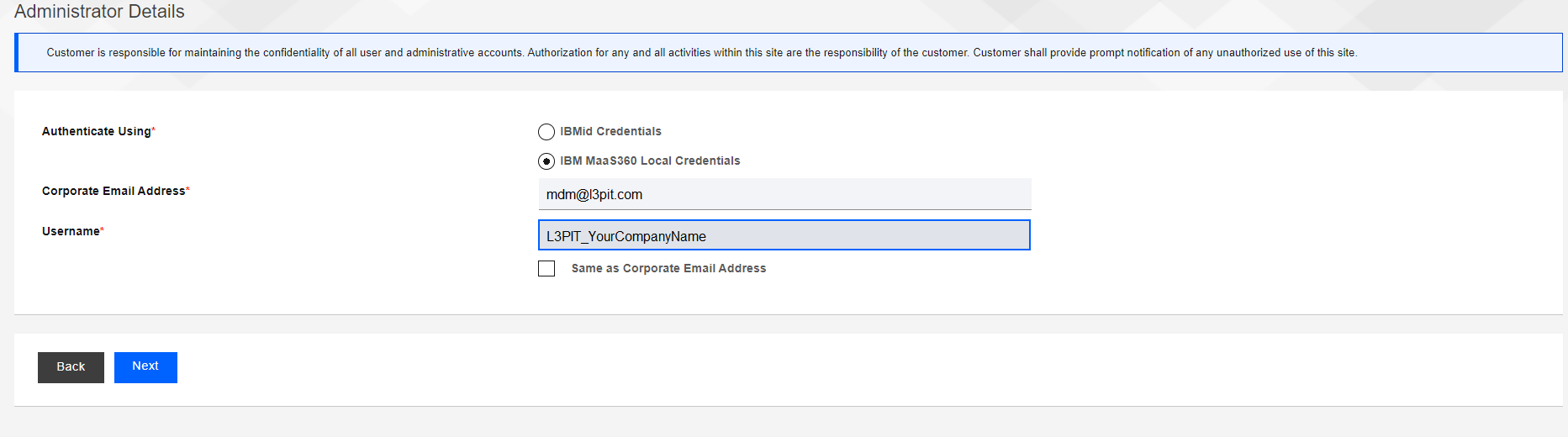Image resolution: width=1568 pixels, height=437 pixels.
Task: Click the 'Authenticate Using' field label
Action: click(97, 131)
